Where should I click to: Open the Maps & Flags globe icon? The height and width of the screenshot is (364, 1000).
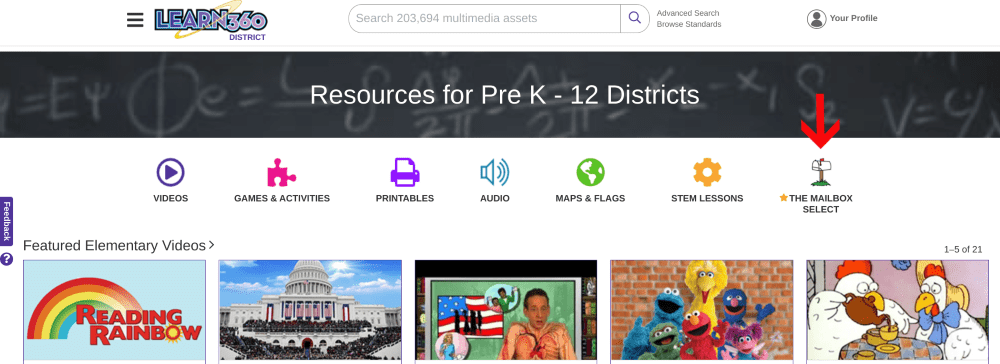click(x=591, y=172)
